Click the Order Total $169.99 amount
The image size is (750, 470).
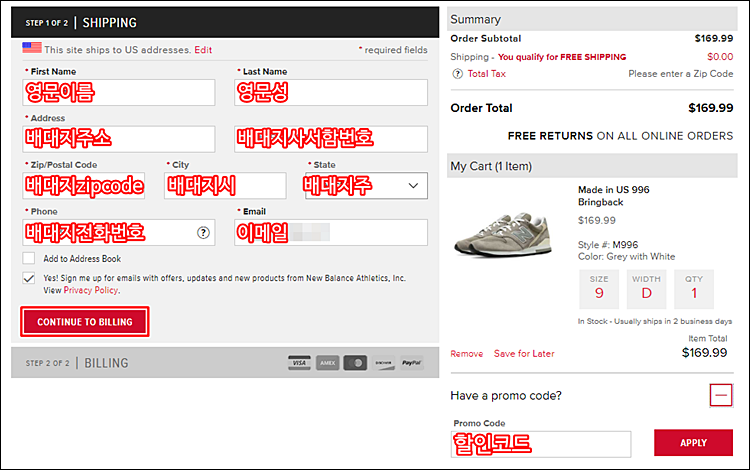pyautogui.click(x=711, y=108)
